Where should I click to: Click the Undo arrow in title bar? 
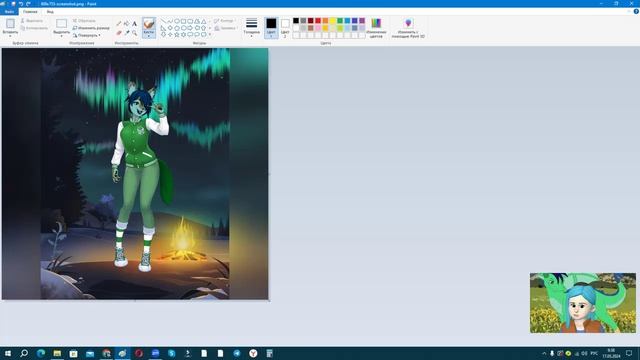pyautogui.click(x=20, y=4)
